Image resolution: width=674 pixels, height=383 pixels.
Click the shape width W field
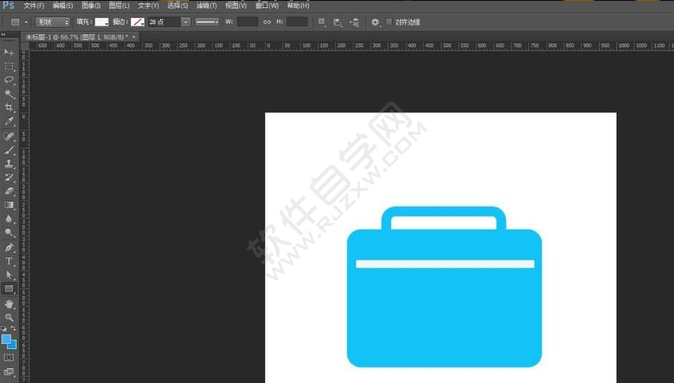coord(247,22)
